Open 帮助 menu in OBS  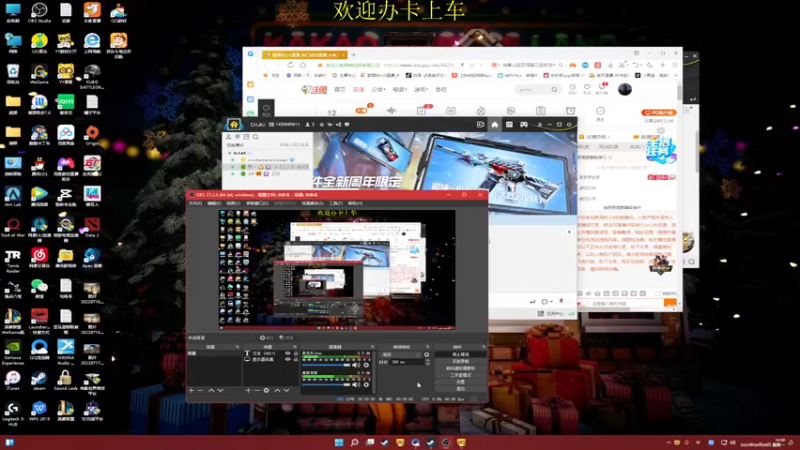click(x=355, y=203)
